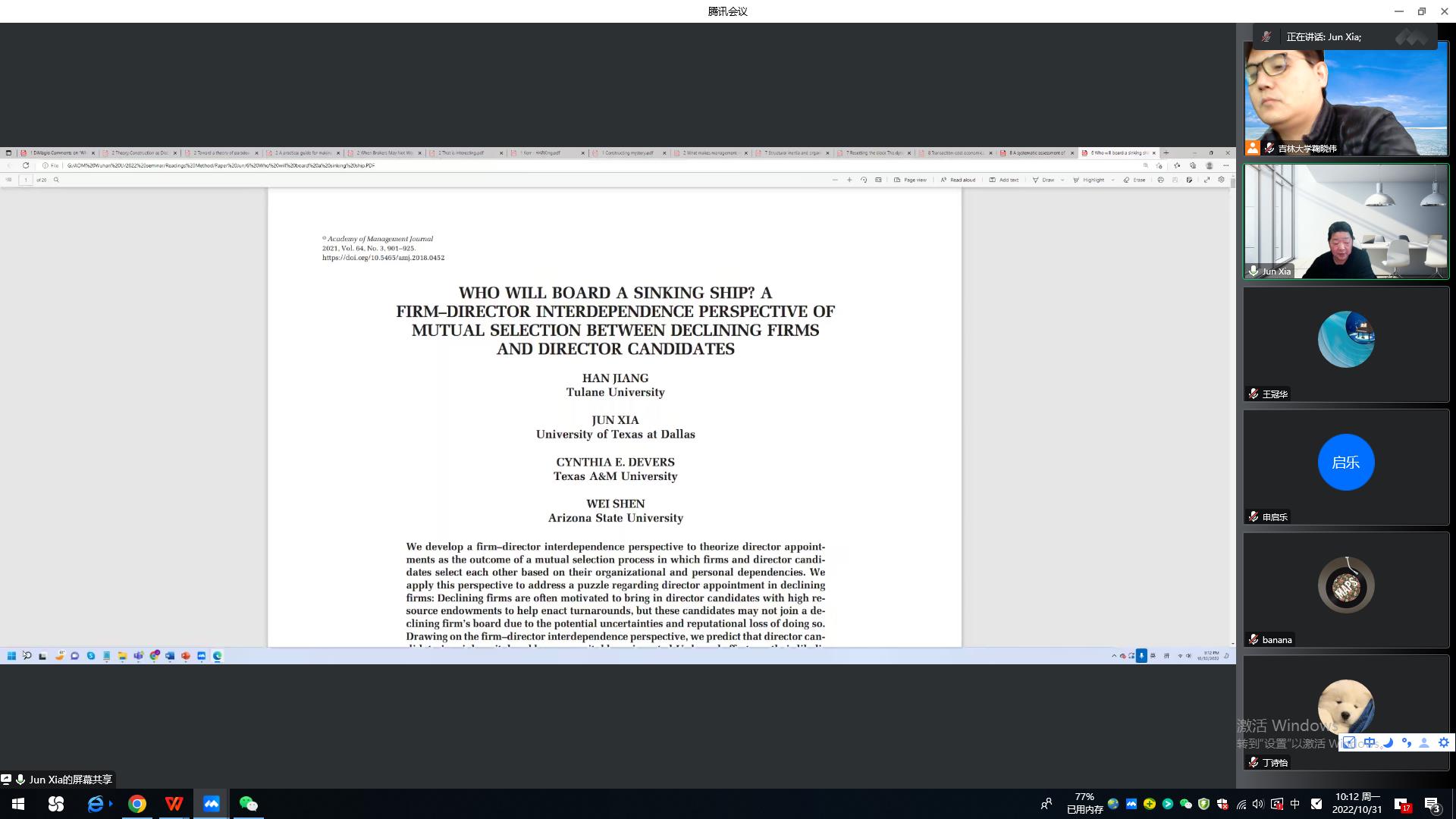Image resolution: width=1456 pixels, height=819 pixels.
Task: Switch to the 'A systematic assessment of' tab
Action: tap(1037, 152)
